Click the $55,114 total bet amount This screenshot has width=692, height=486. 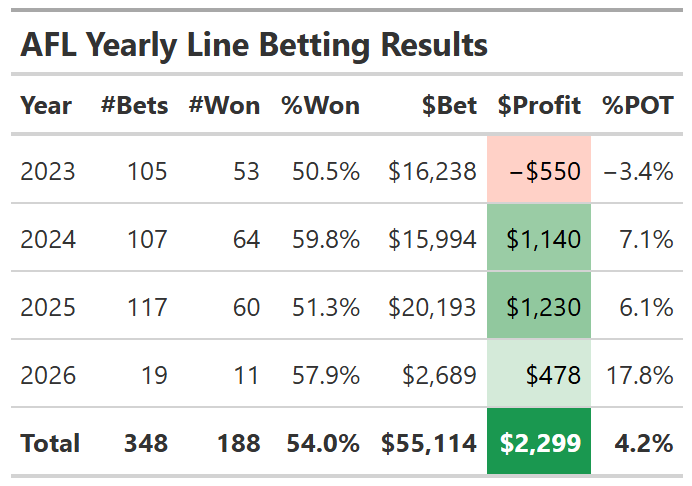[429, 443]
